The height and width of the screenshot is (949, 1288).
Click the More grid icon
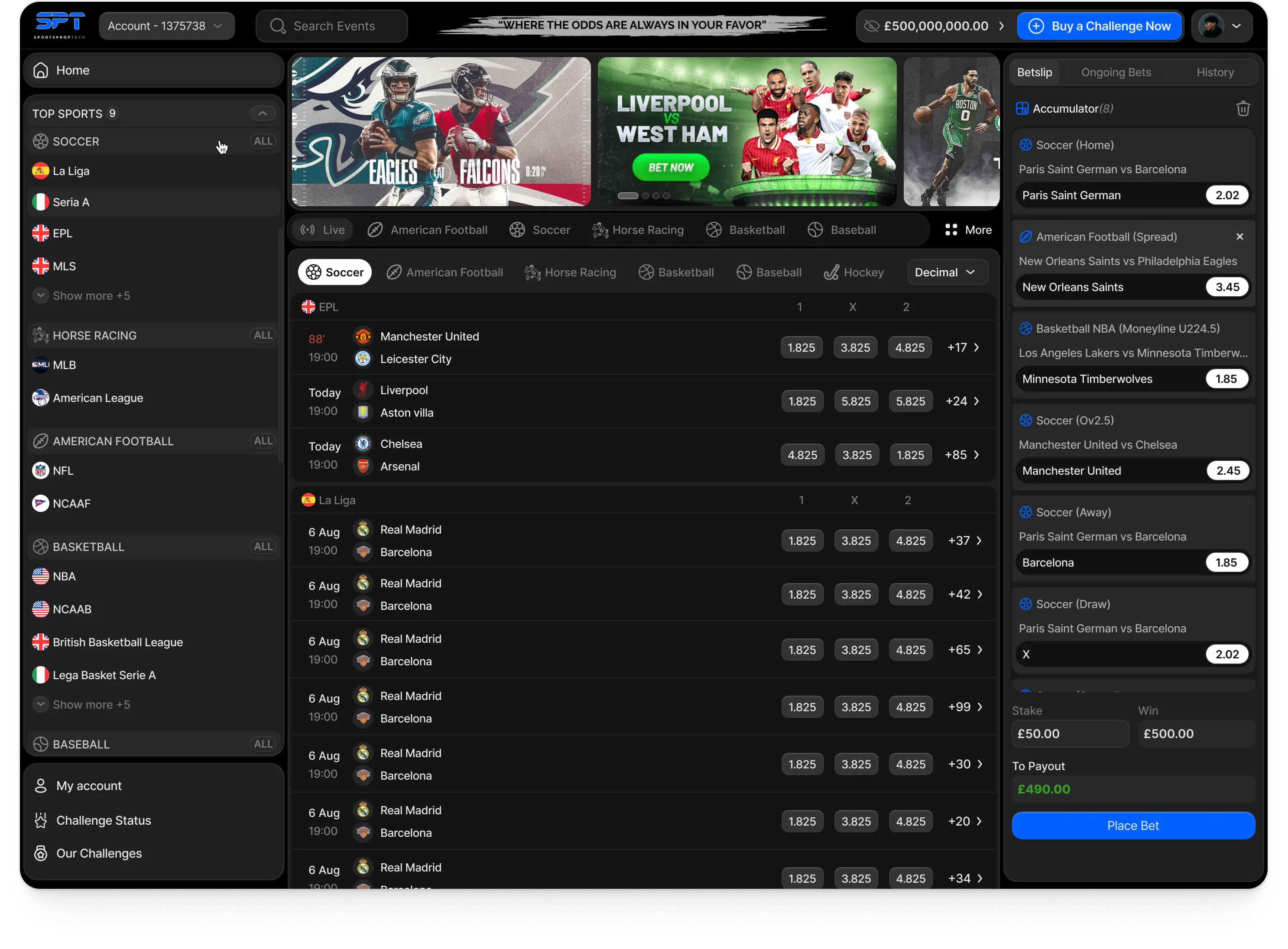click(x=951, y=230)
